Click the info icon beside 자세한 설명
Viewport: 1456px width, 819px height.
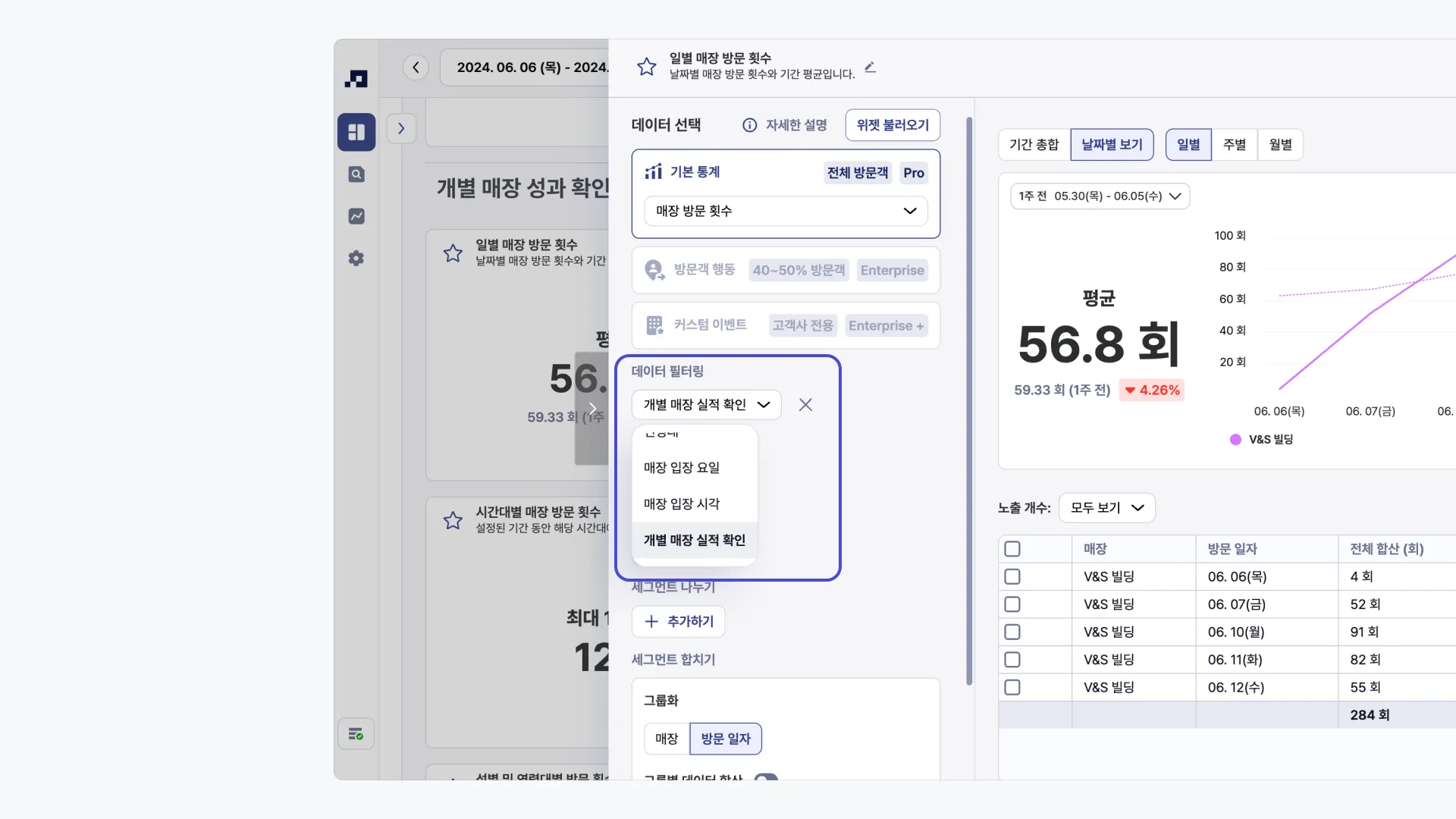749,125
